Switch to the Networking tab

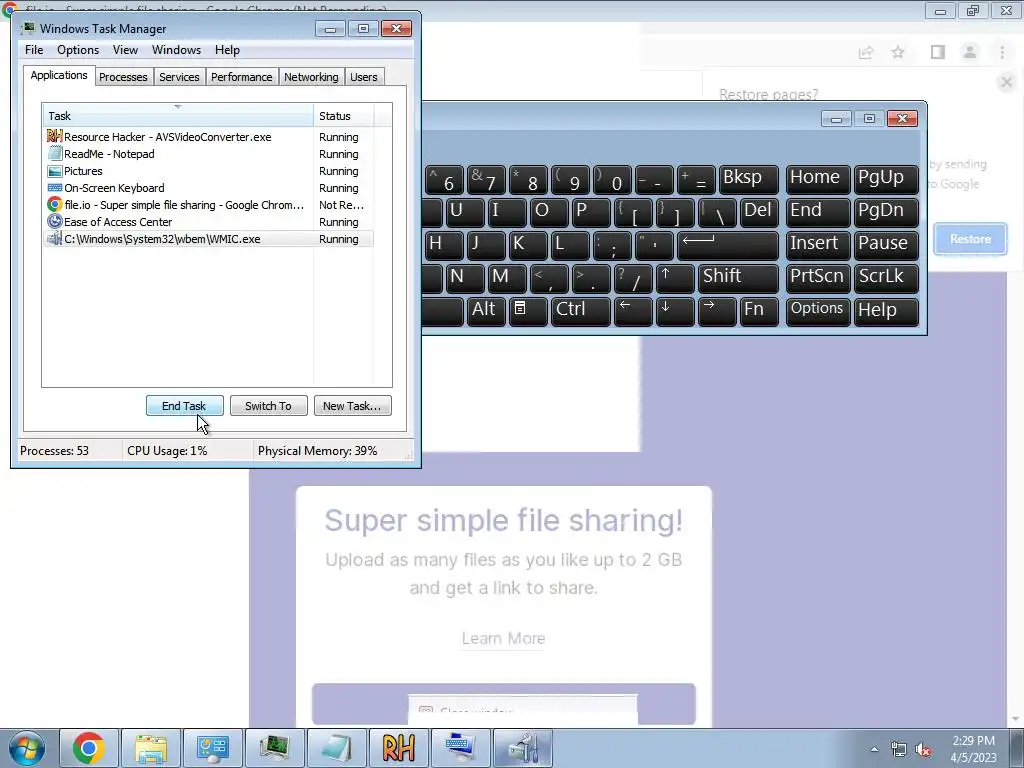tap(311, 77)
